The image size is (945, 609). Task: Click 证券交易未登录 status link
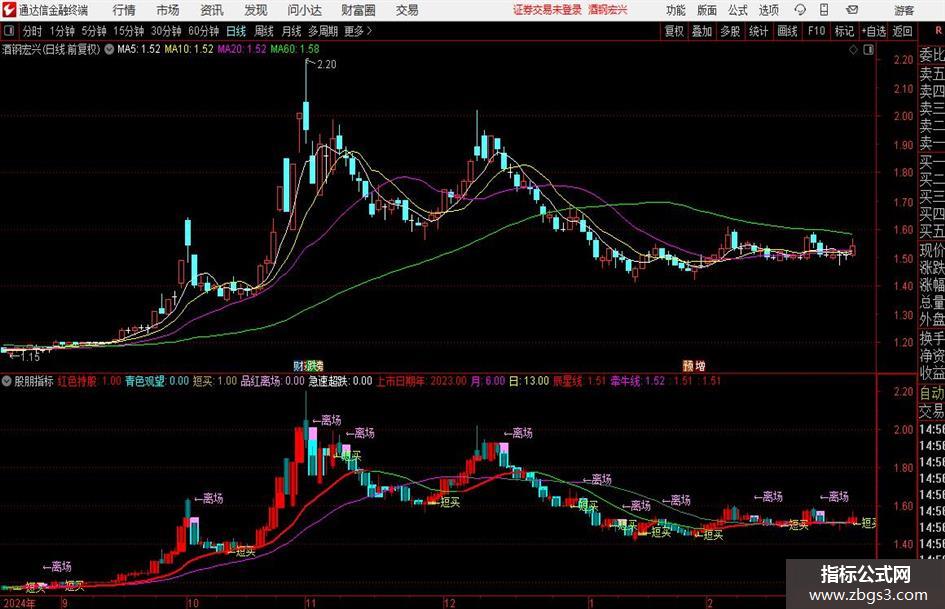(x=547, y=10)
